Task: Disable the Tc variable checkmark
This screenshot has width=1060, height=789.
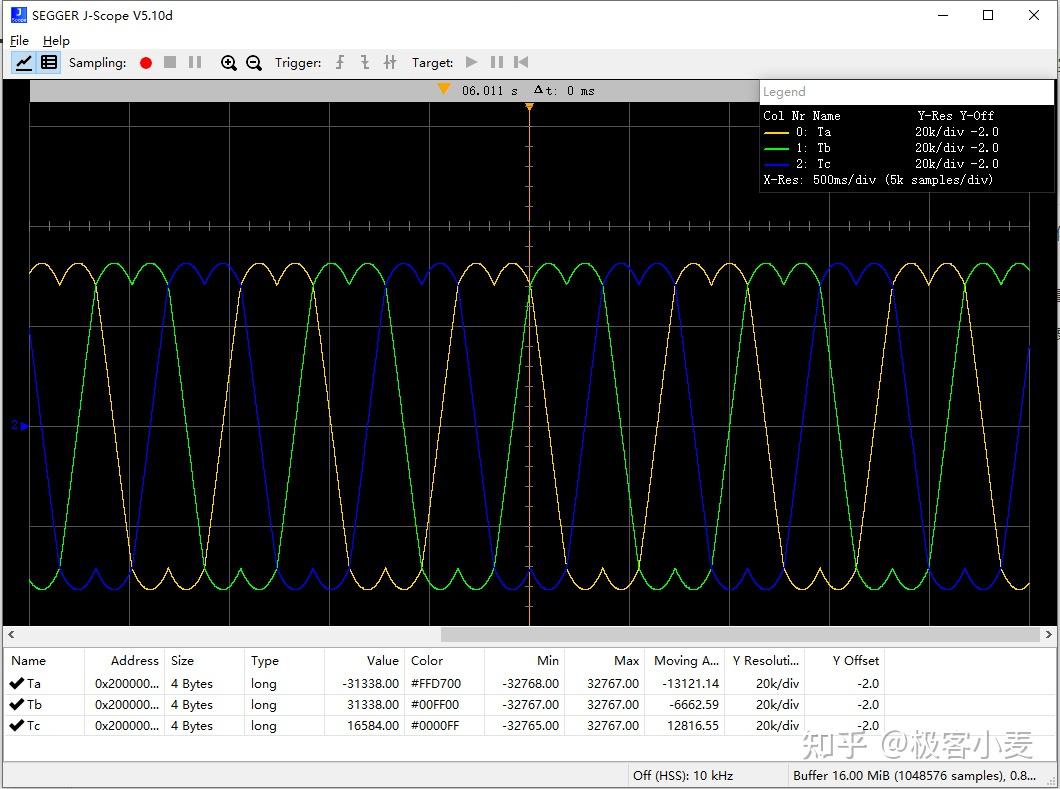Action: click(17, 726)
